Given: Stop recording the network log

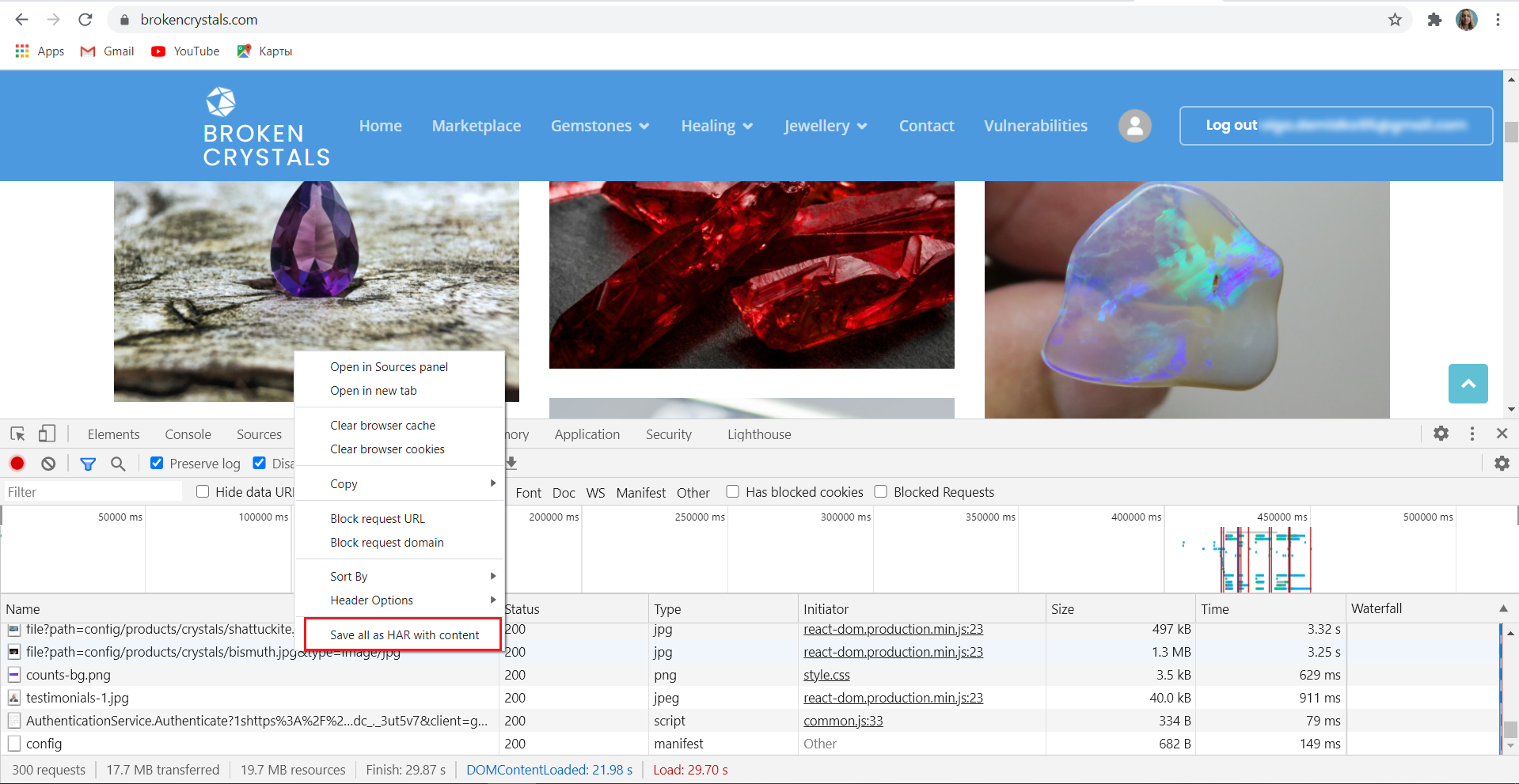Looking at the screenshot, I should (17, 464).
